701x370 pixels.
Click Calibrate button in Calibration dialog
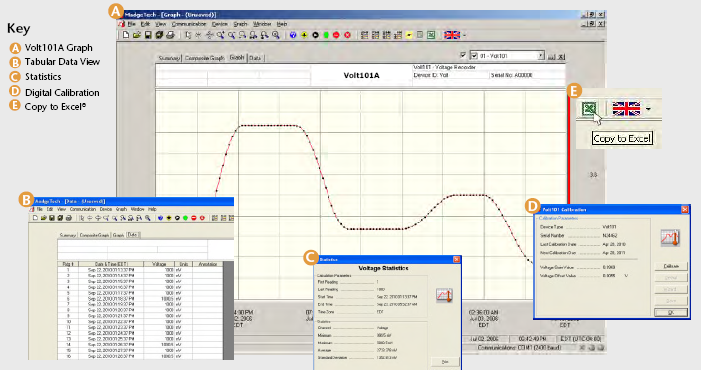(x=671, y=266)
